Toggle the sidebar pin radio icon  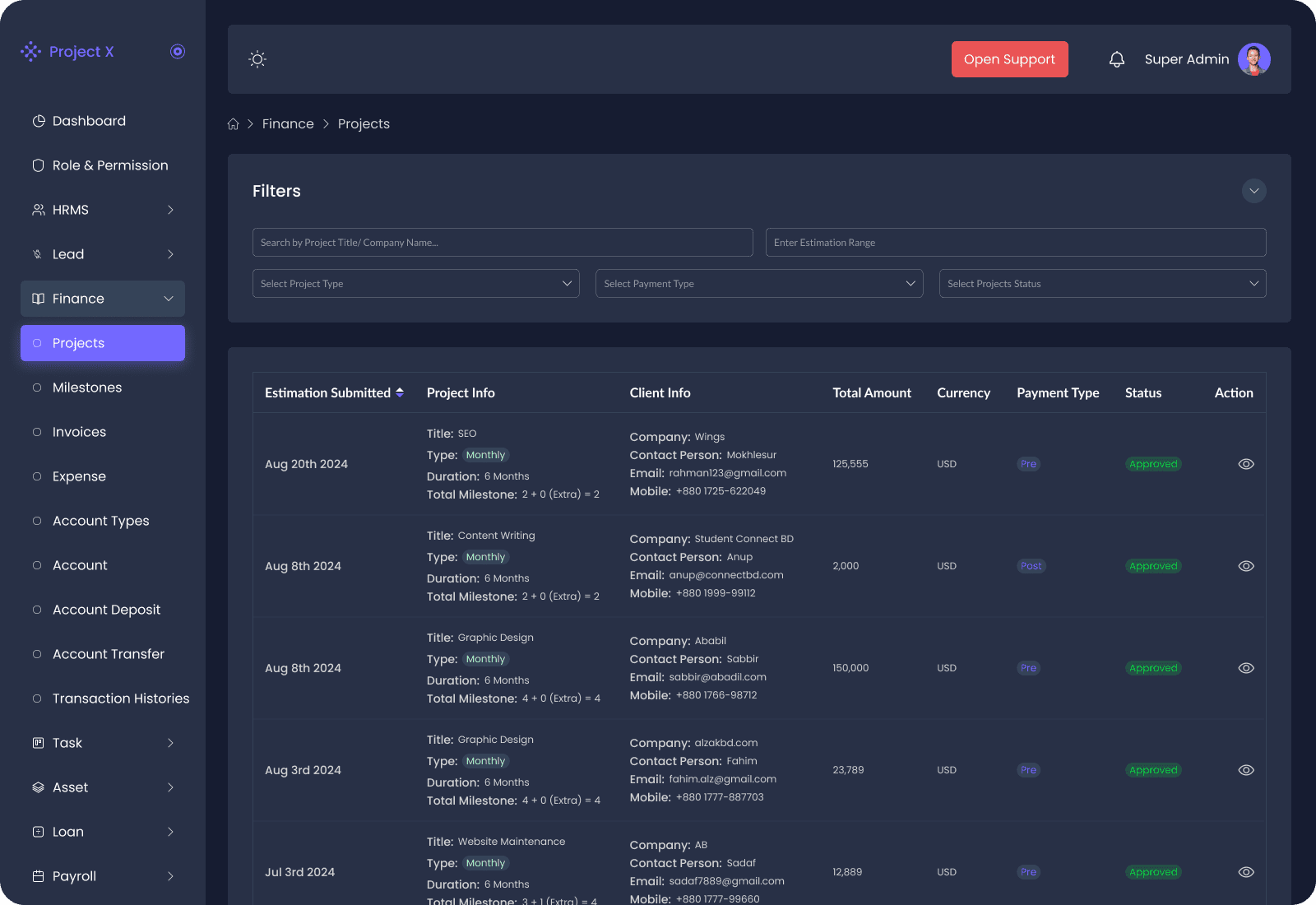(178, 52)
